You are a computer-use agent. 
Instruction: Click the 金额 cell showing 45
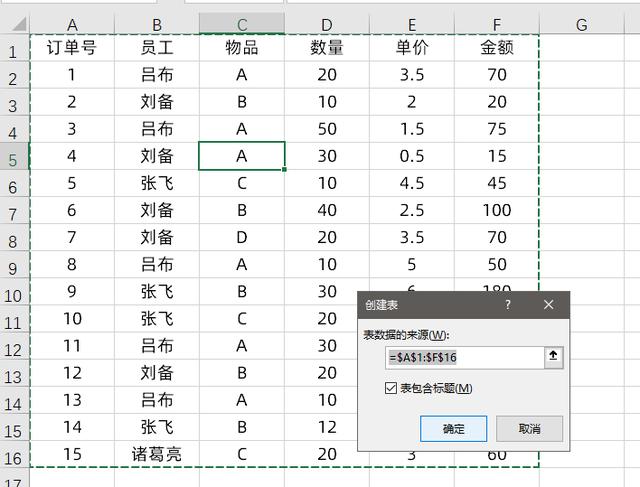click(x=496, y=183)
